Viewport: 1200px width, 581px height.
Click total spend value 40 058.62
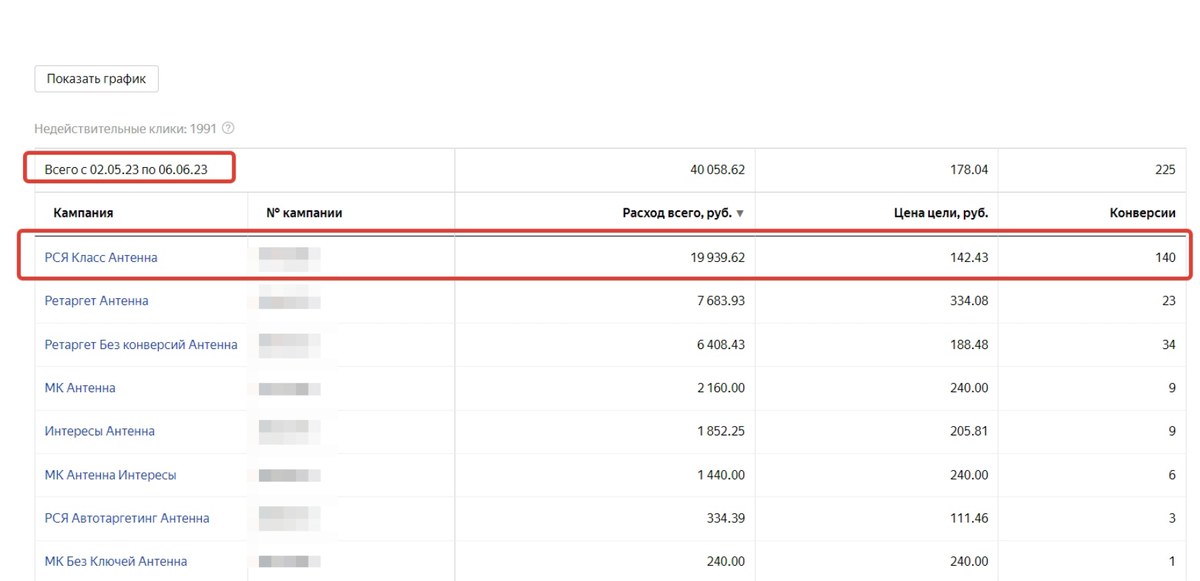pyautogui.click(x=717, y=170)
